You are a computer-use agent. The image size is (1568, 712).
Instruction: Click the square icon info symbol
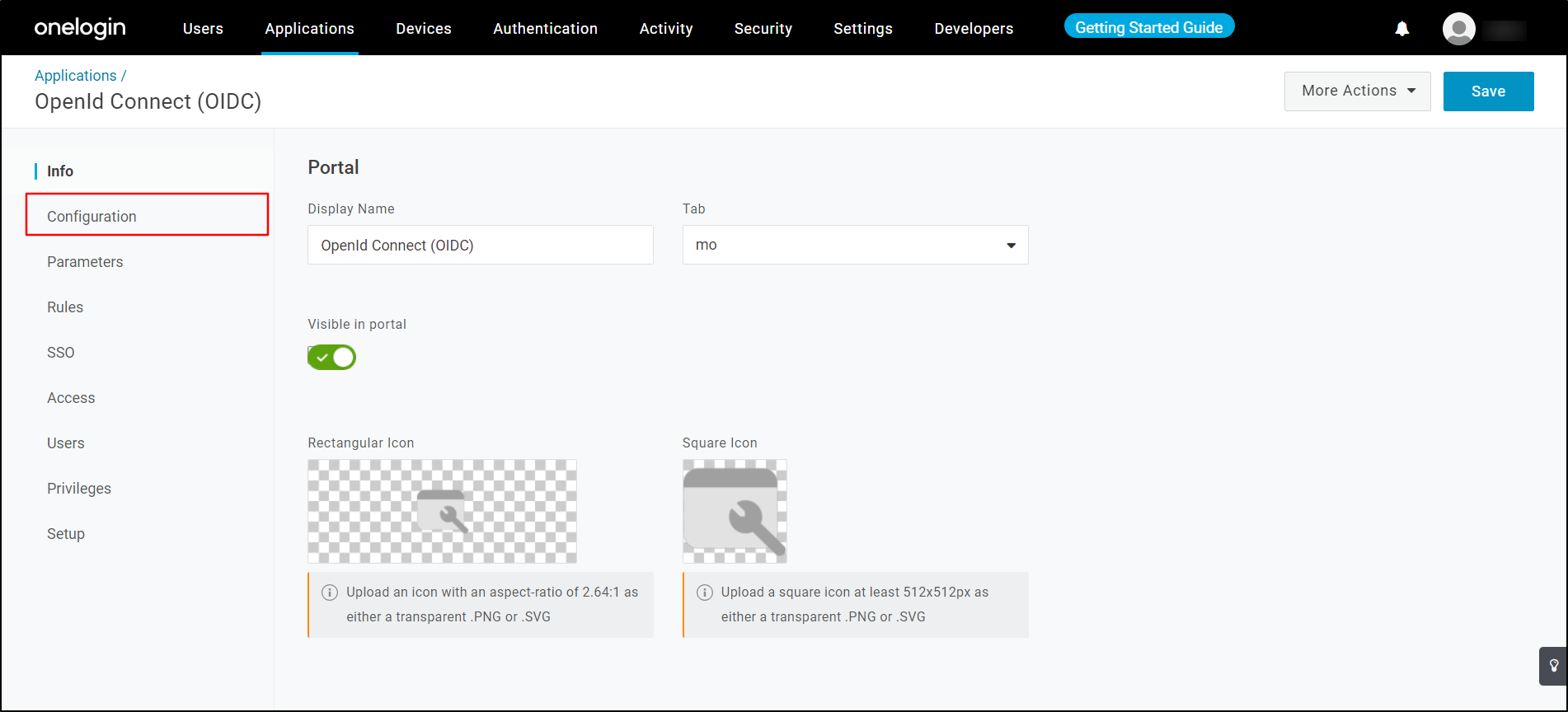pos(704,593)
